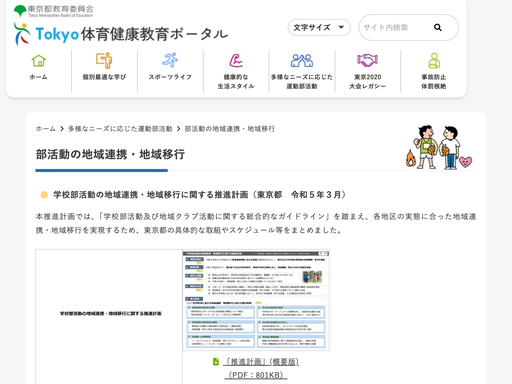Click the 個別最適な学び teacher icon
Image resolution: width=512 pixels, height=384 pixels.
pyautogui.click(x=104, y=60)
